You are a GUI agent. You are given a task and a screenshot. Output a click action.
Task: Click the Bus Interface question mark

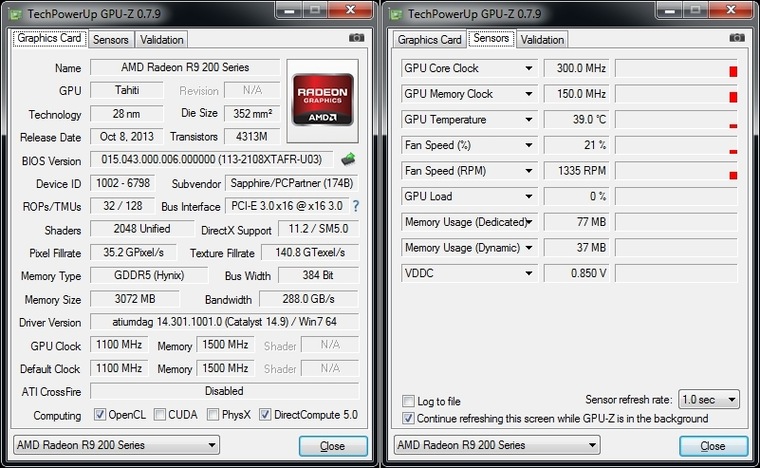coord(356,206)
